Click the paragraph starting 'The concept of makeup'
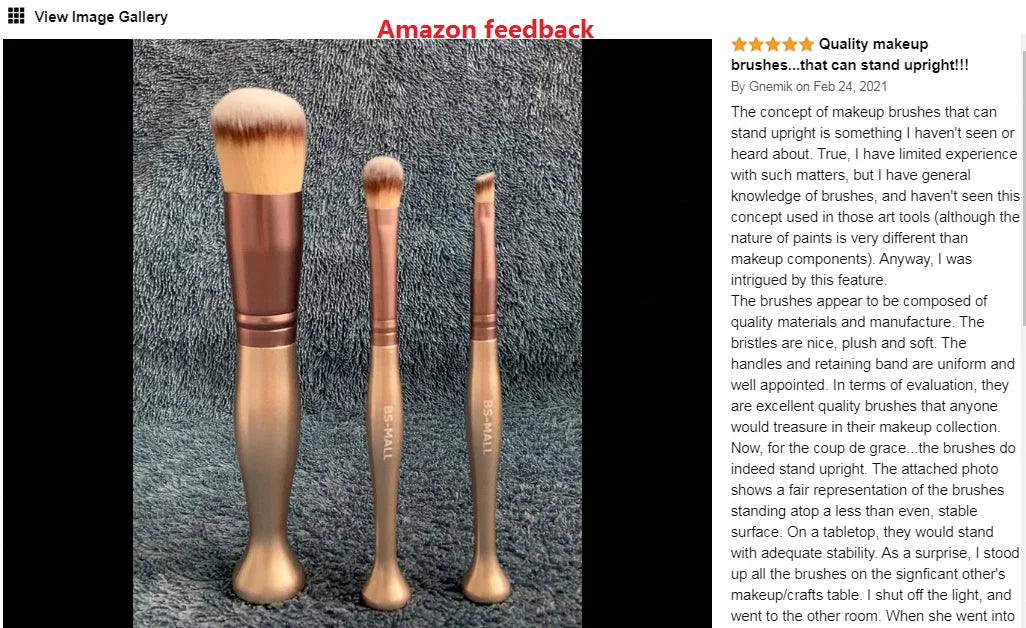Screen dimensions: 1026x628 pyautogui.click(x=875, y=196)
